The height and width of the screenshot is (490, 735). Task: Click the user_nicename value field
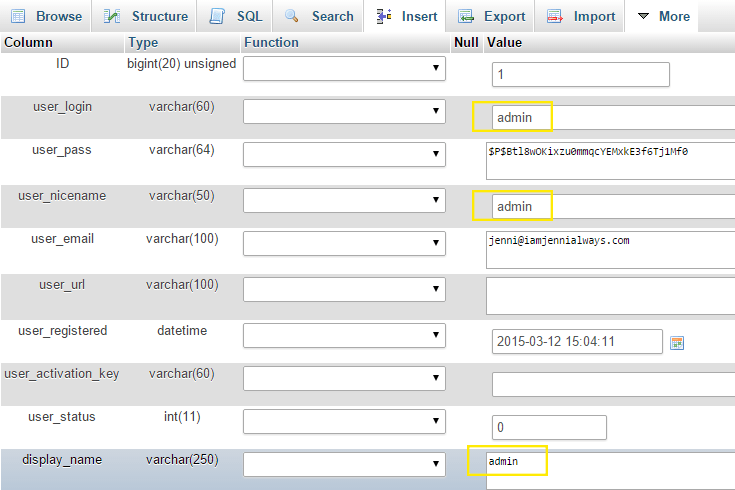click(x=612, y=206)
